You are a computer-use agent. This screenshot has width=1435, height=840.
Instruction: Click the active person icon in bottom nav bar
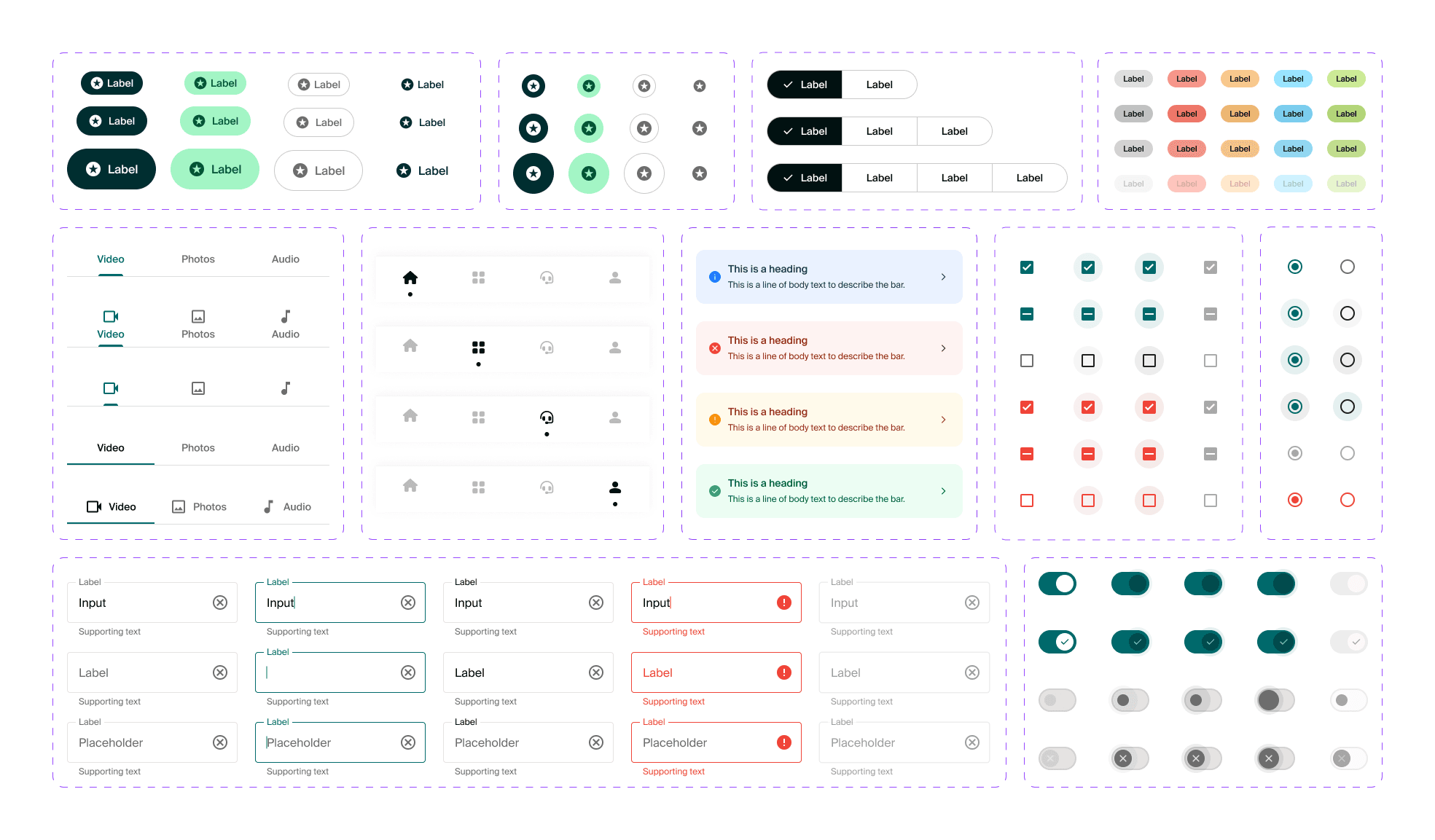point(615,487)
